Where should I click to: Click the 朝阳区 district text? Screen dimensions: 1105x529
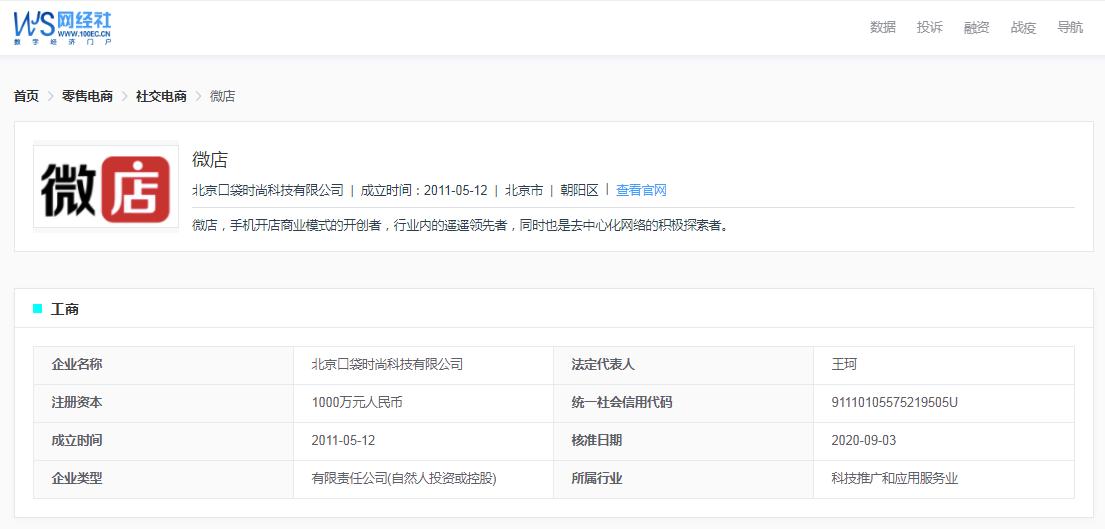(579, 190)
